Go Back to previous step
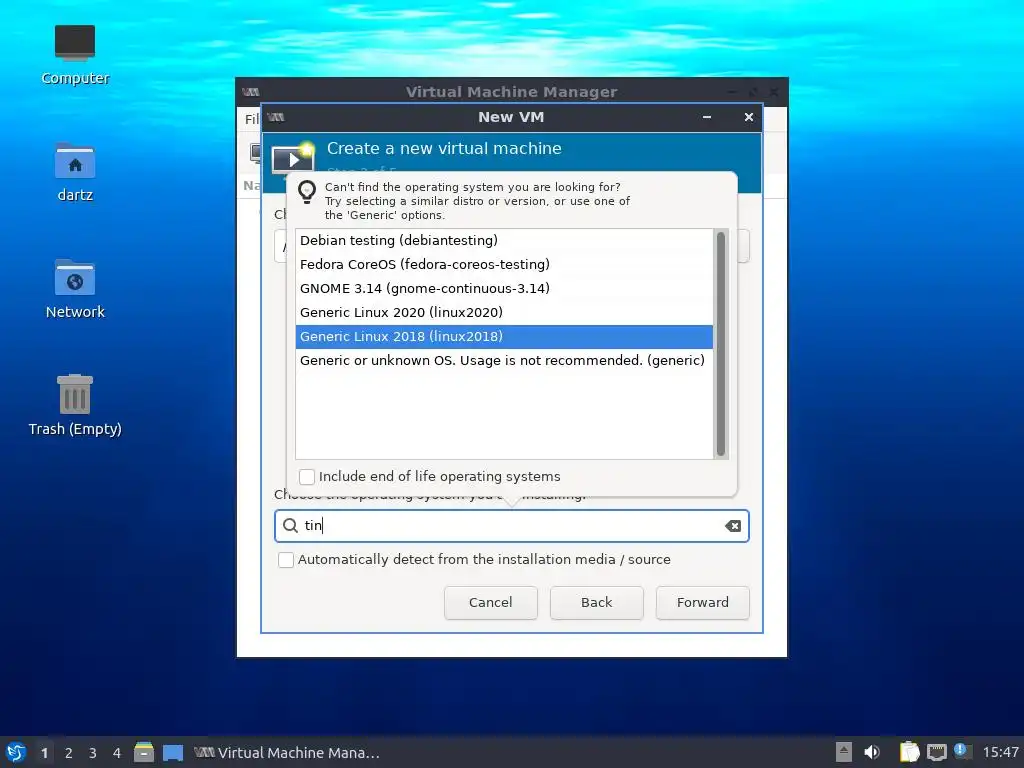 [x=596, y=603]
